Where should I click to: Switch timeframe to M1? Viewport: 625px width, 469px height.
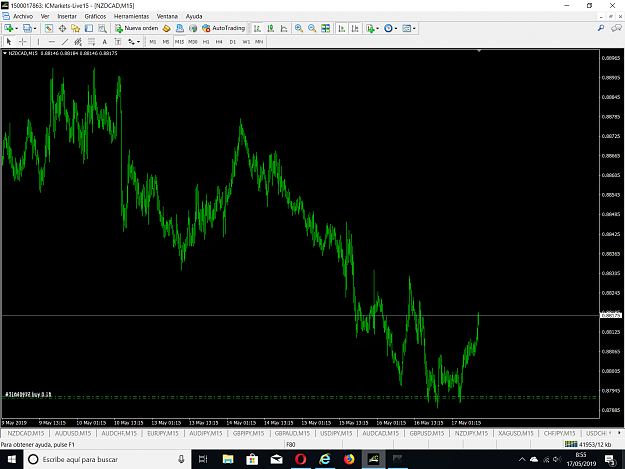153,41
